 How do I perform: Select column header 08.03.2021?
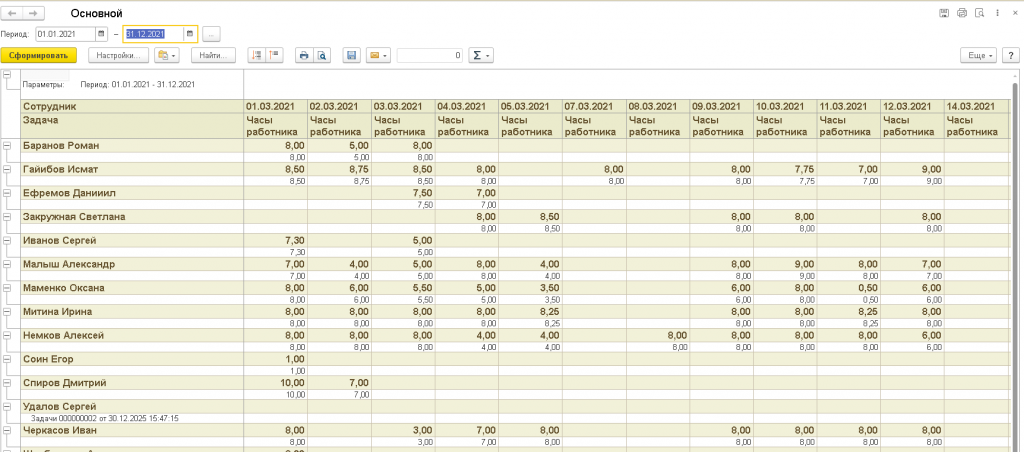pos(658,106)
